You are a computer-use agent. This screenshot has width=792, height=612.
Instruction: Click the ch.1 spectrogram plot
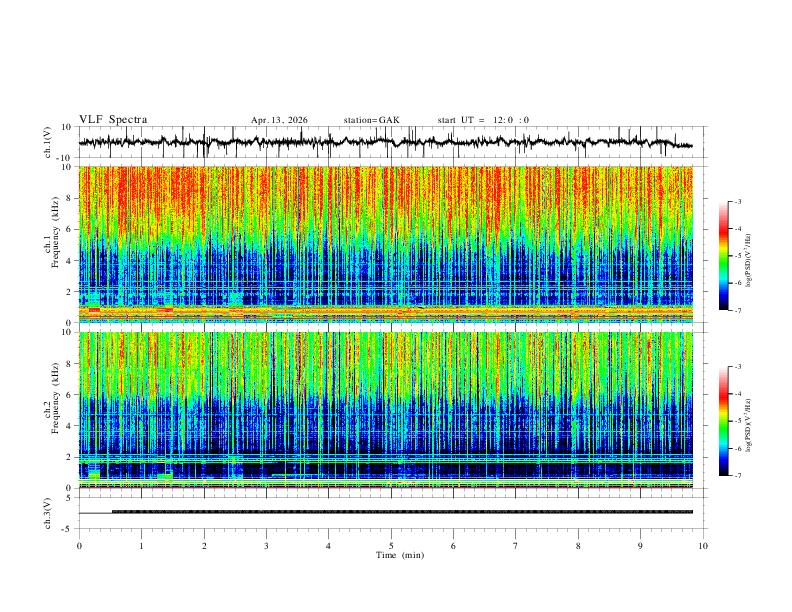tap(385, 244)
